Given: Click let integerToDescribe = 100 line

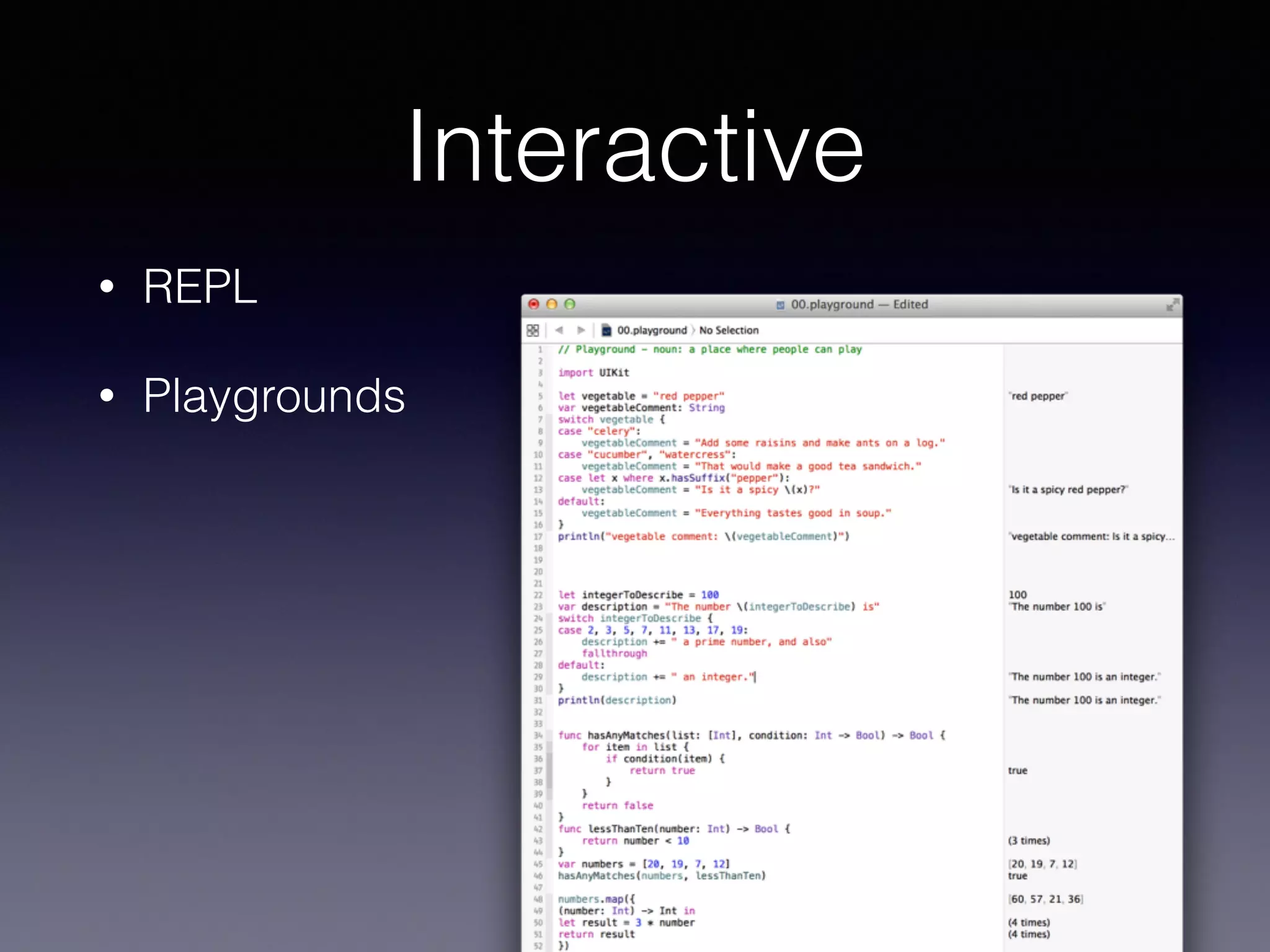Looking at the screenshot, I should (x=638, y=595).
